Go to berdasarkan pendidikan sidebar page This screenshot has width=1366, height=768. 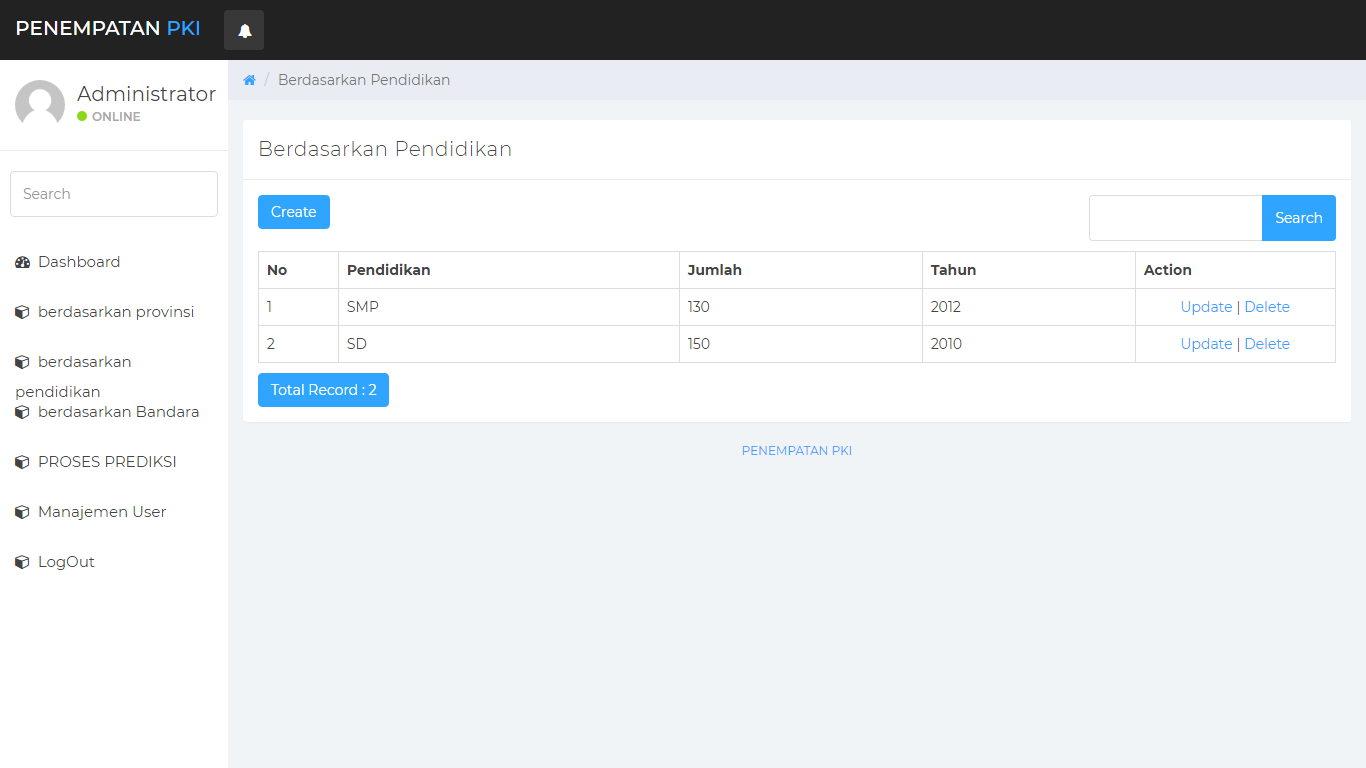tap(84, 362)
